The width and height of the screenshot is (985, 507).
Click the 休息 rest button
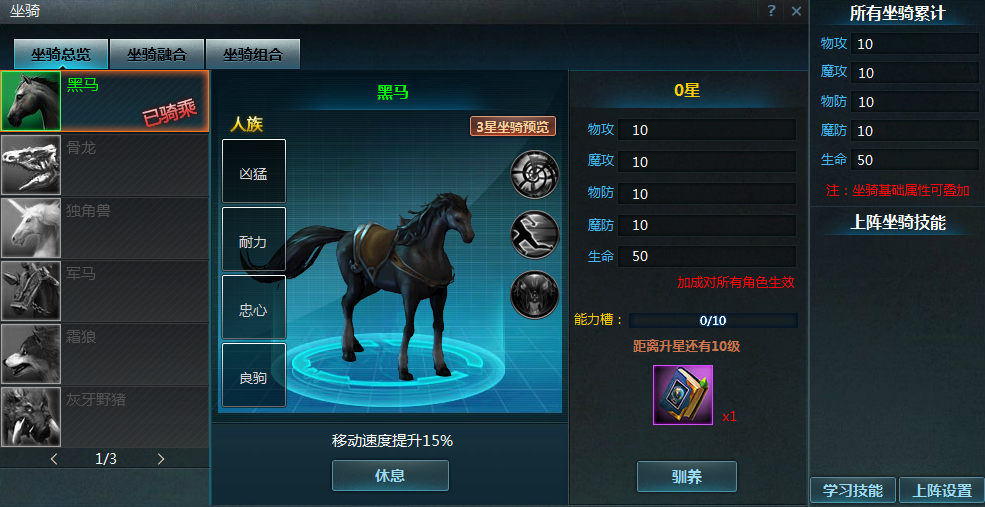[390, 476]
